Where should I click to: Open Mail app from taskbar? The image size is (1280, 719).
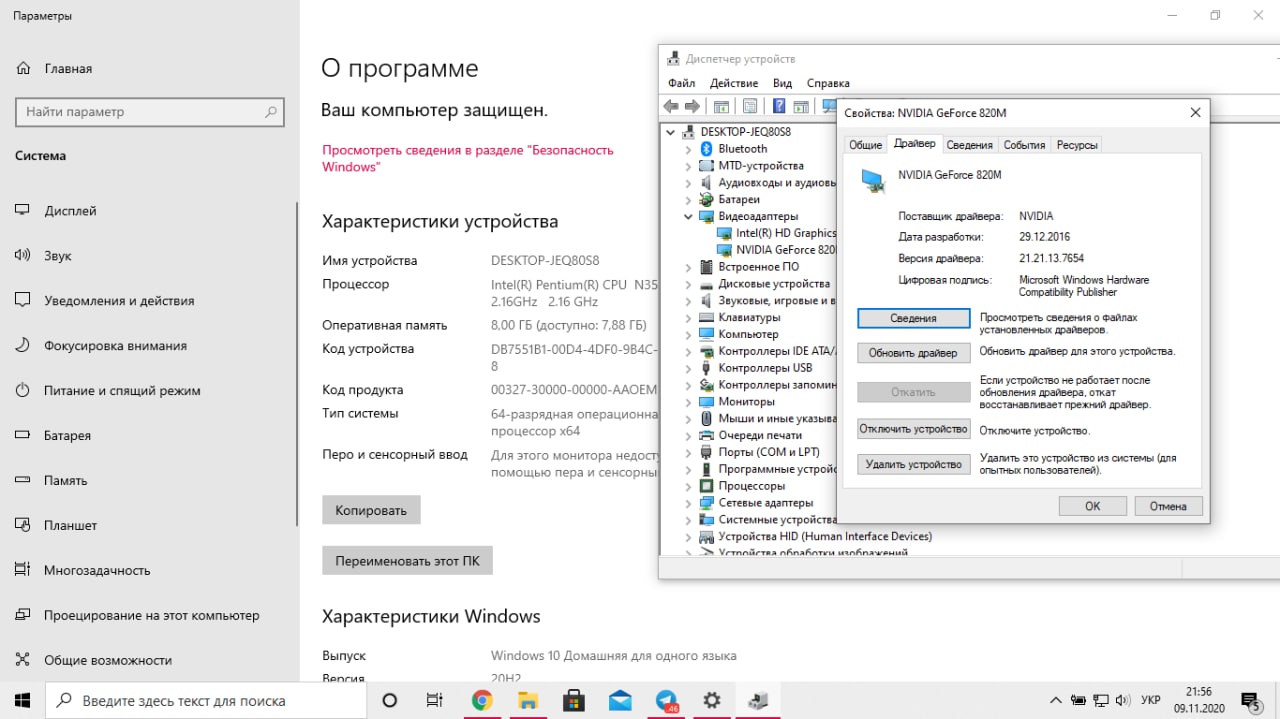coord(619,700)
